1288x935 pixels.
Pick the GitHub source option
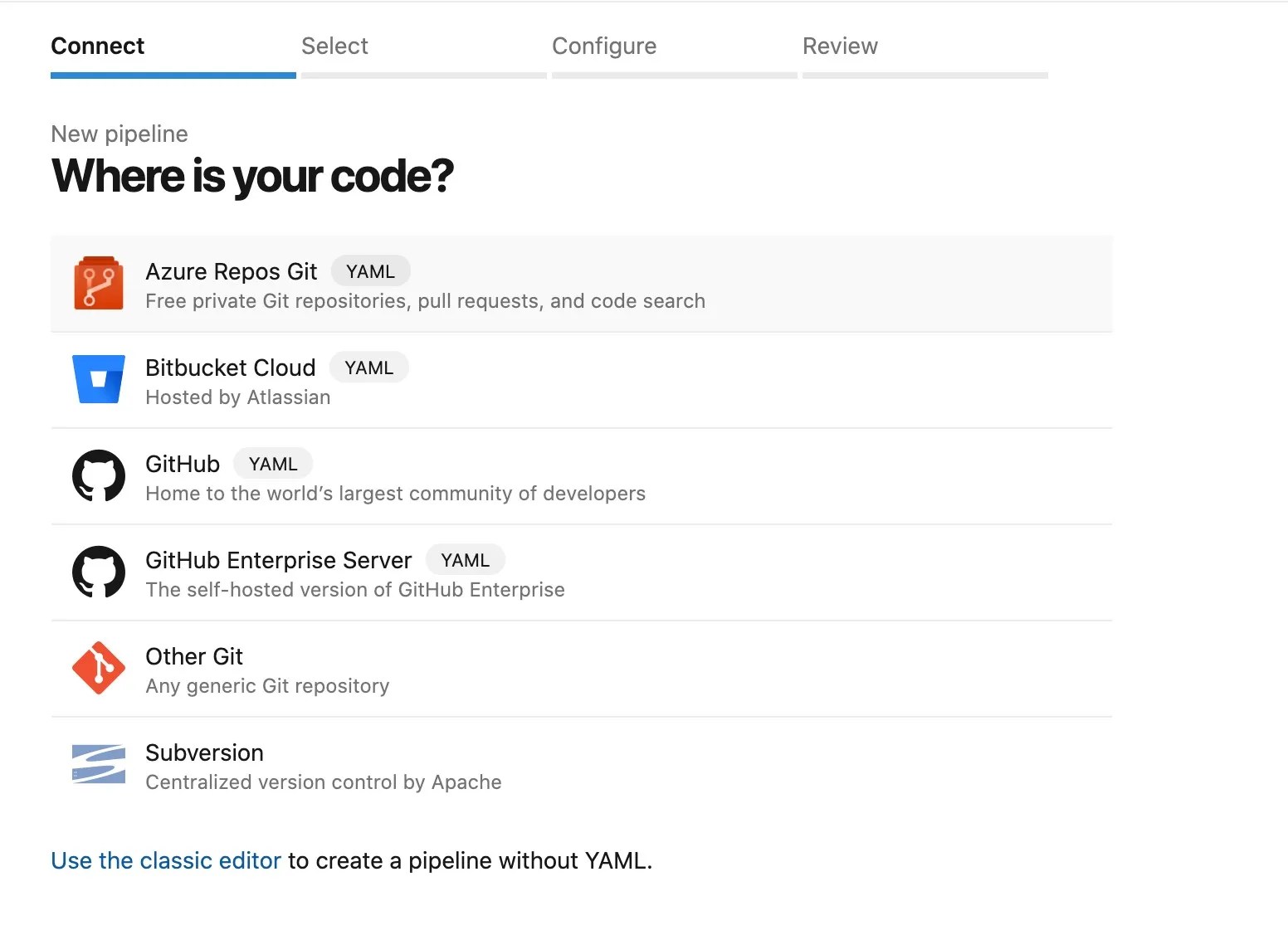coord(183,465)
